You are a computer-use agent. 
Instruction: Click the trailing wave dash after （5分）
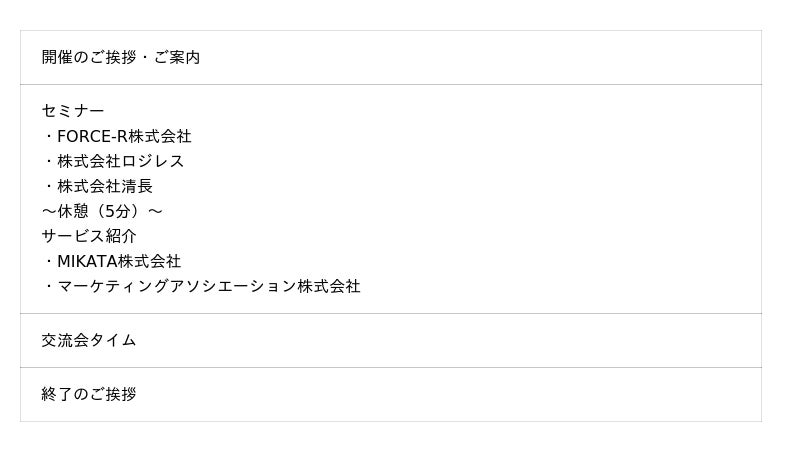(x=154, y=211)
